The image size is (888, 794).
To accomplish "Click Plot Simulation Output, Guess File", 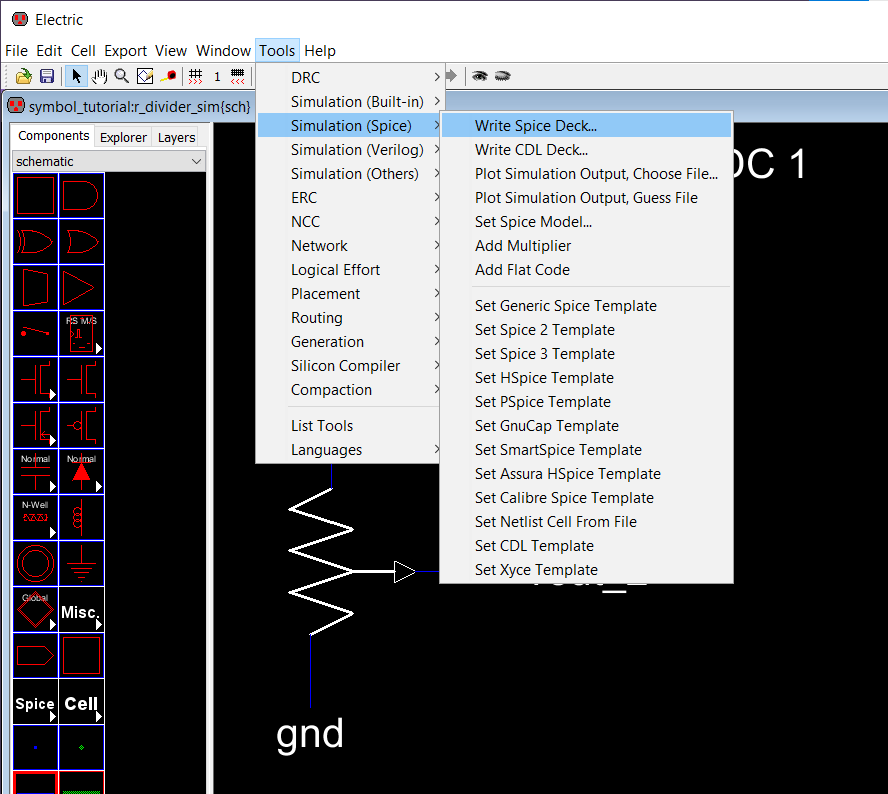I will (x=586, y=197).
